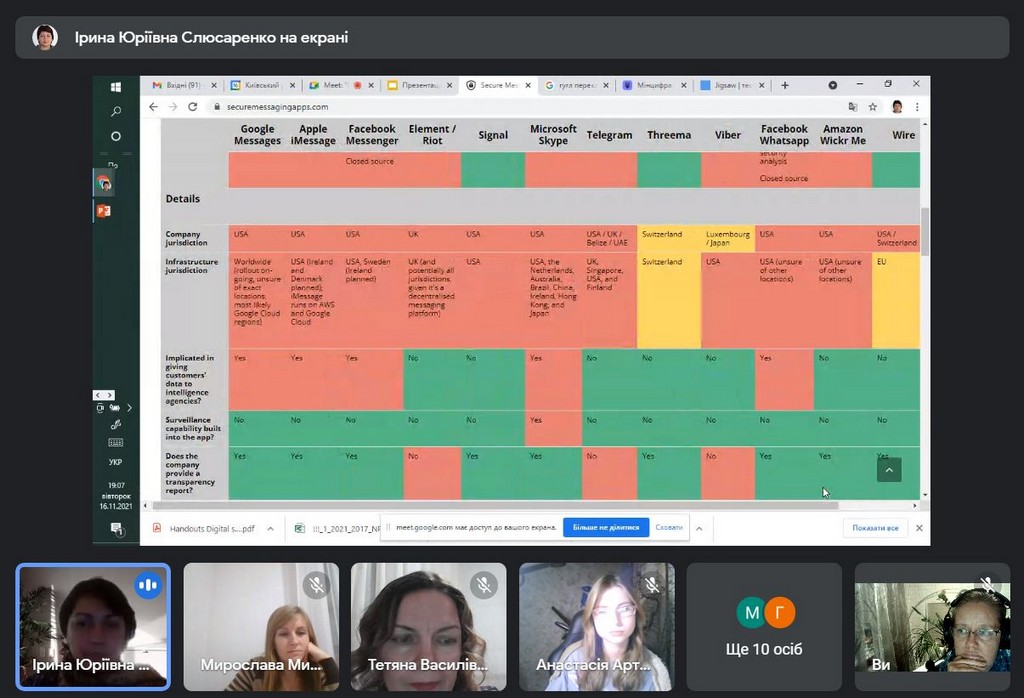Viewport: 1024px width, 698px height.
Task: Open the 'Ще 10 осіб' participants tile
Action: pos(765,626)
